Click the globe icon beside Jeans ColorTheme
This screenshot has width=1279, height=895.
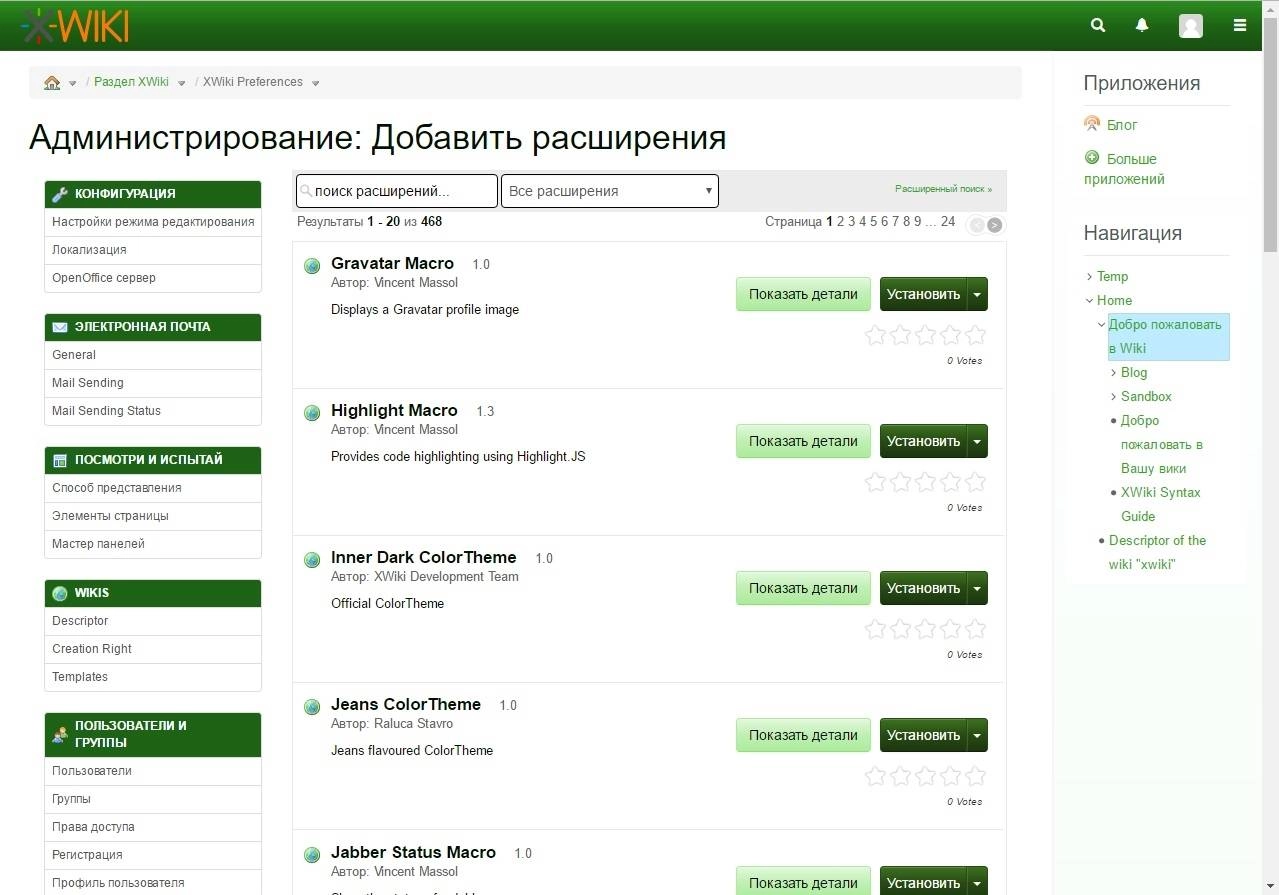pyautogui.click(x=312, y=706)
